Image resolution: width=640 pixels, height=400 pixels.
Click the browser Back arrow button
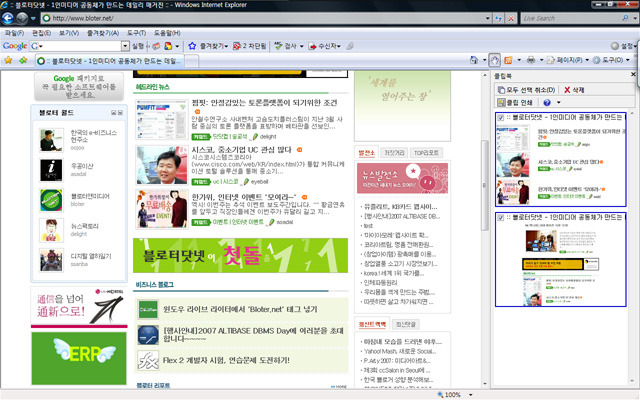pos(8,18)
